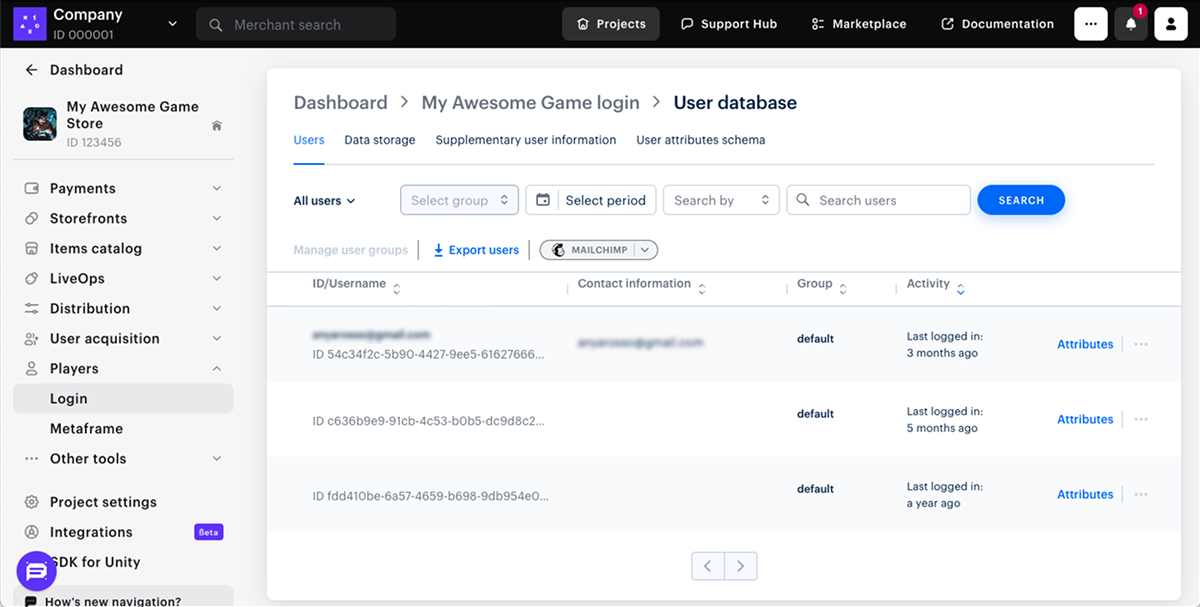The image size is (1200, 607).
Task: Open the Mailchimp export dropdown
Action: 645,250
